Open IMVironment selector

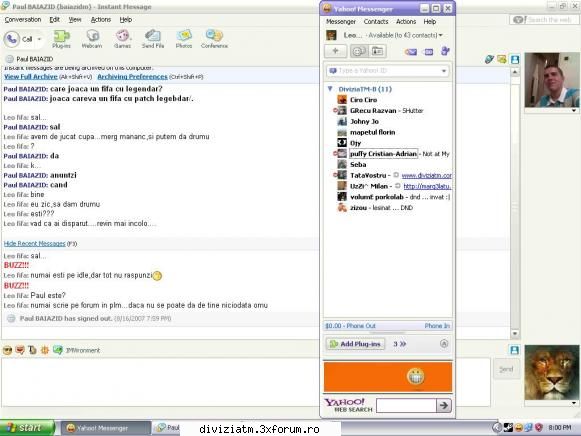tap(77, 350)
